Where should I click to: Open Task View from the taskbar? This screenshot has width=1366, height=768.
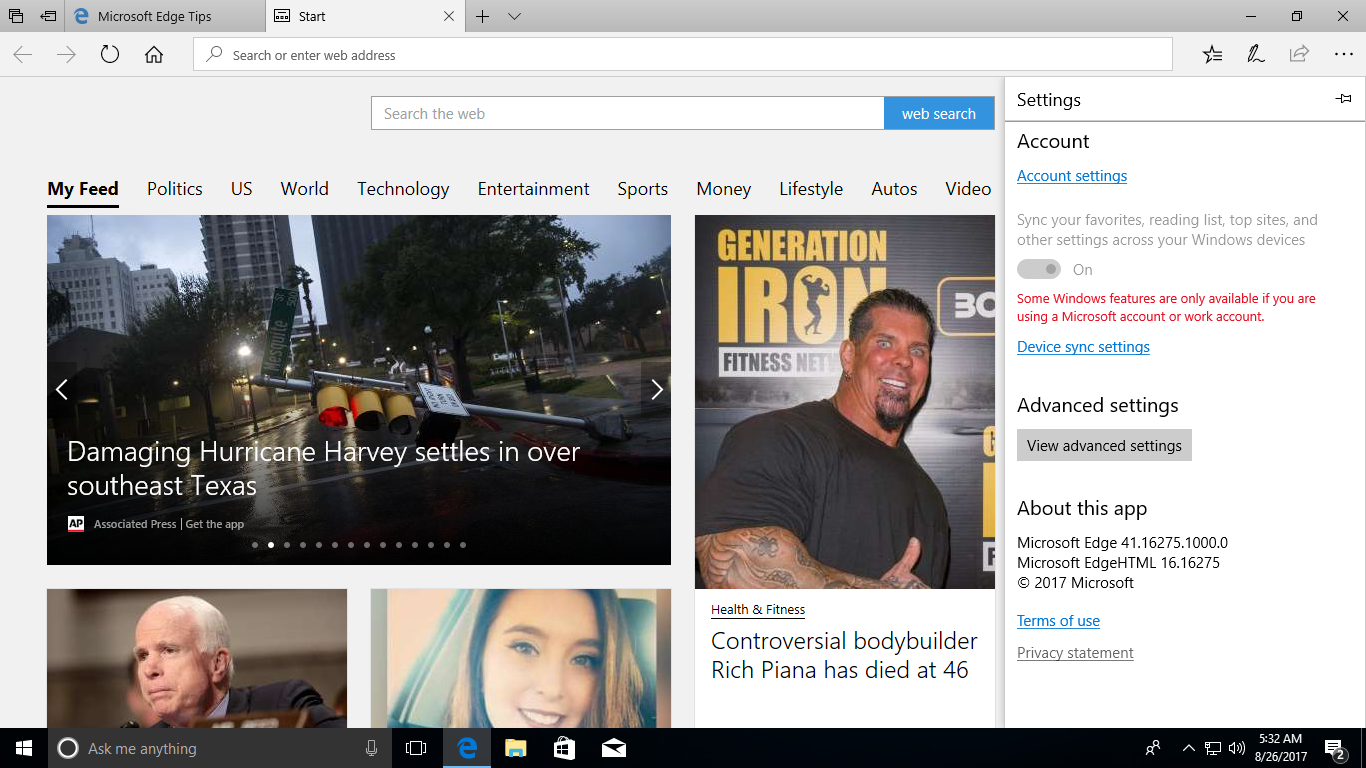416,748
